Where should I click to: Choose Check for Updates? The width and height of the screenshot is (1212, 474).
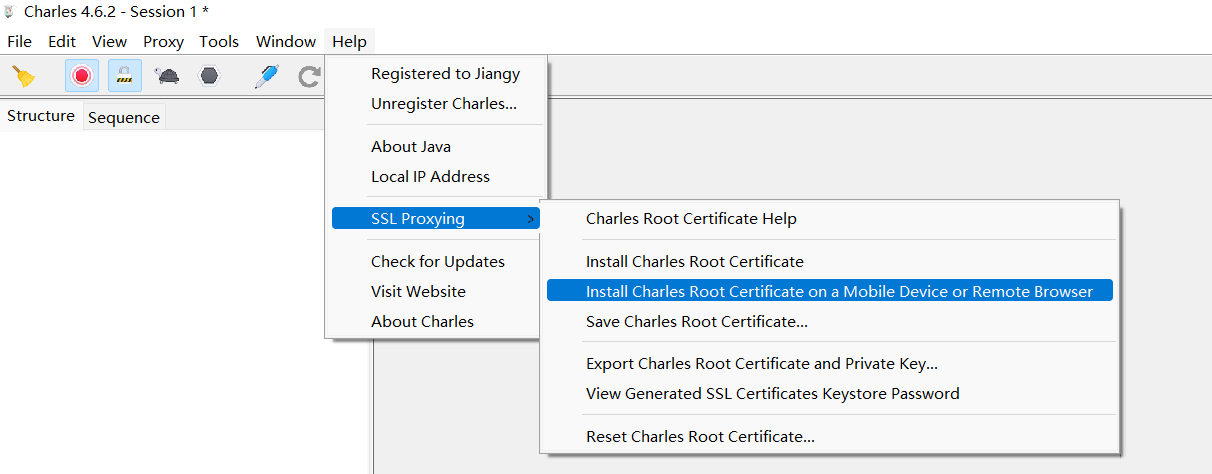[438, 261]
